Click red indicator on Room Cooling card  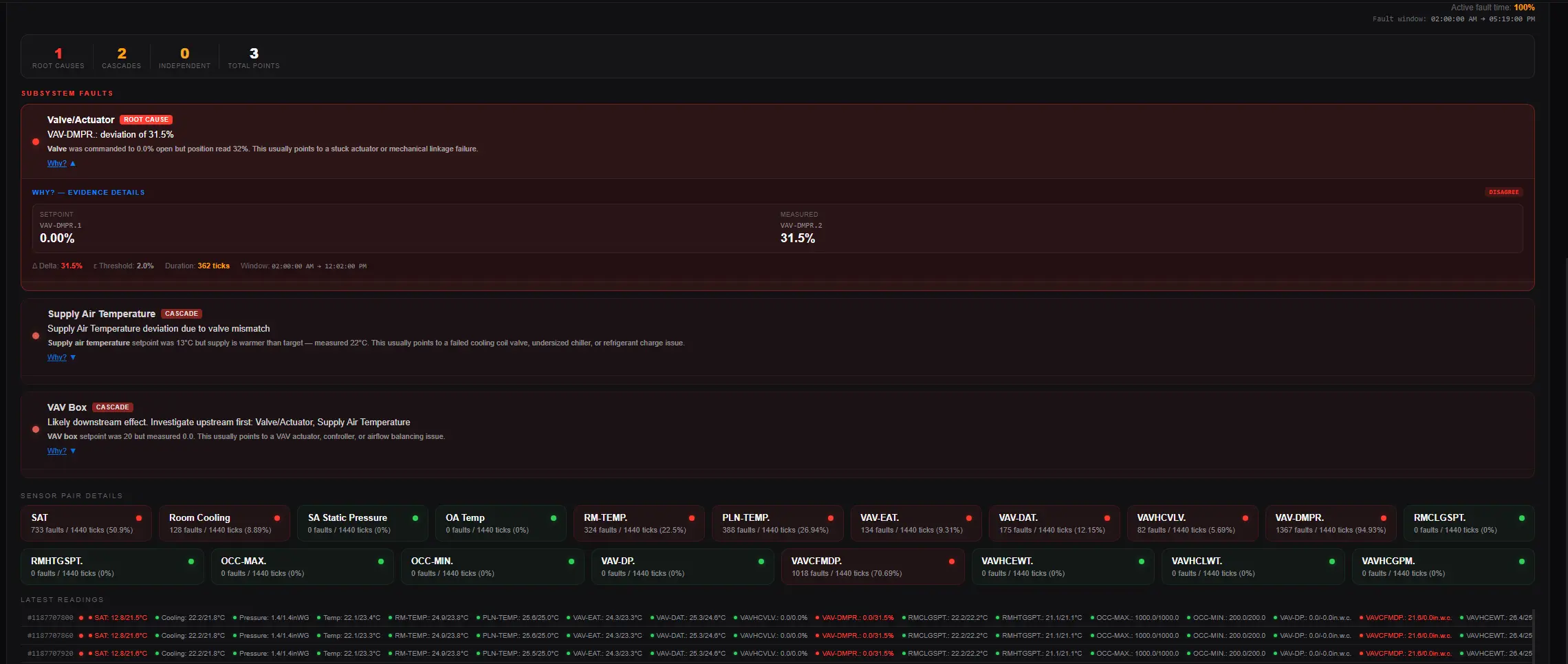click(x=277, y=518)
